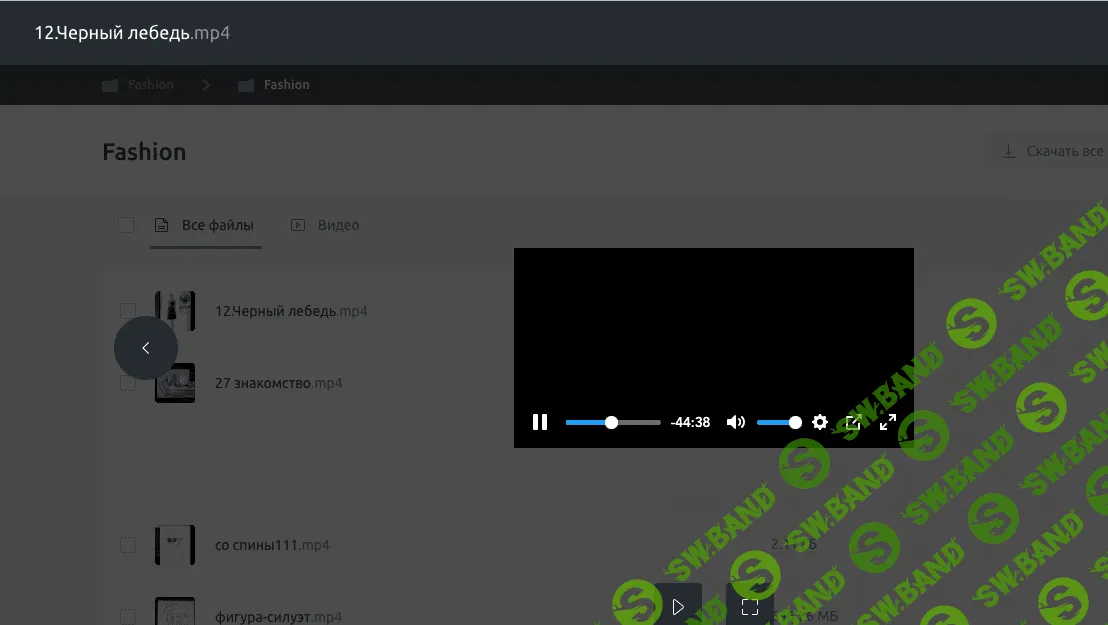This screenshot has width=1108, height=625.
Task: Click play button in bottom toolbar
Action: tap(678, 607)
